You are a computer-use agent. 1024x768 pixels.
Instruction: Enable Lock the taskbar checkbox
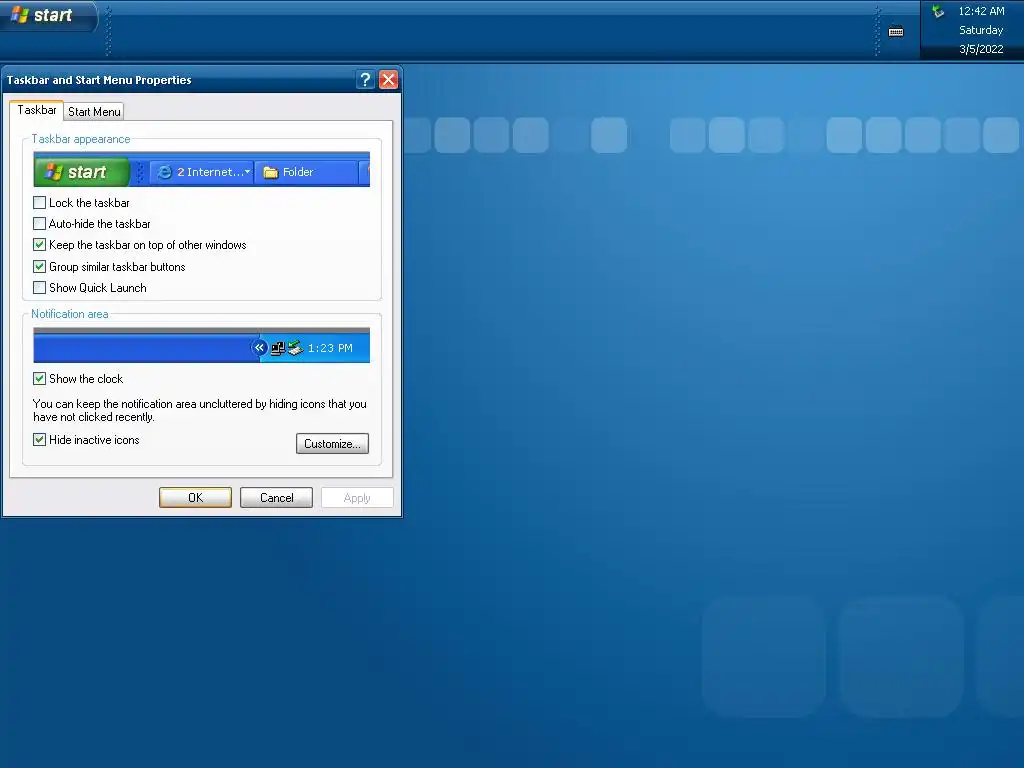point(39,202)
